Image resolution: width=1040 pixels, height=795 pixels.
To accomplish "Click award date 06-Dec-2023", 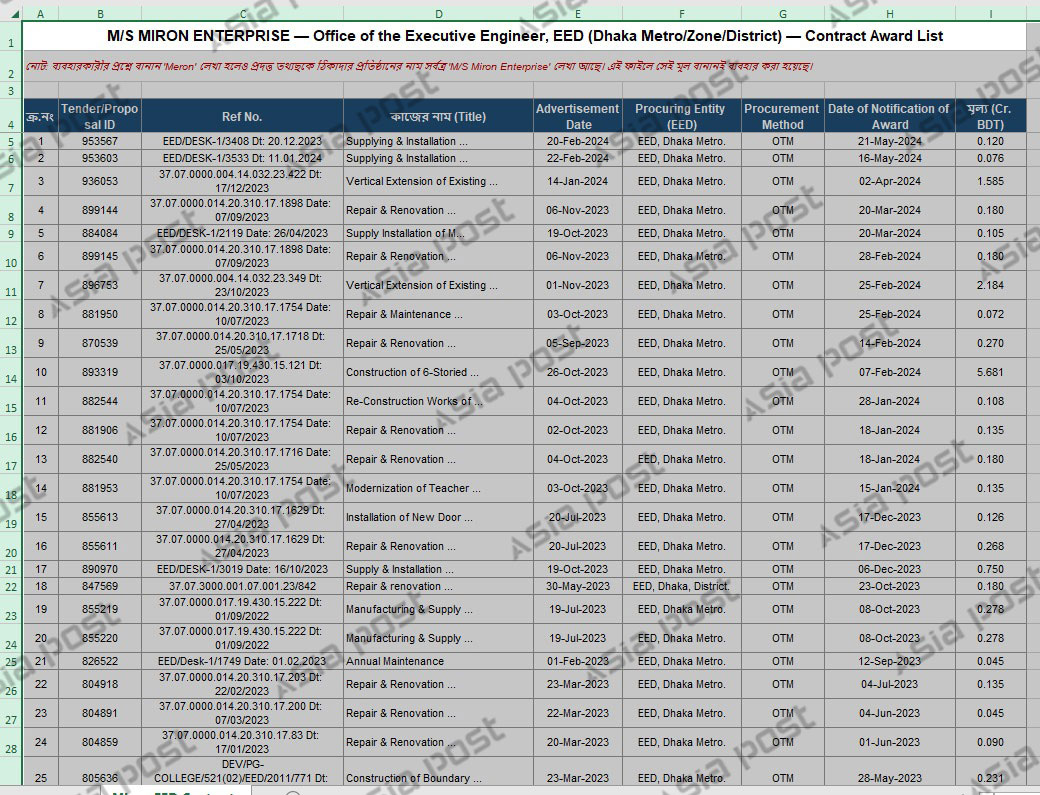I will tap(889, 569).
